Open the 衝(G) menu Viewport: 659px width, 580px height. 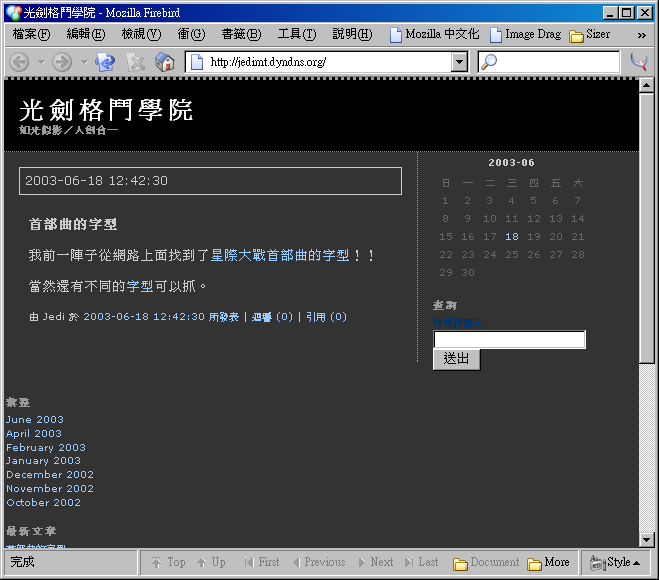tap(191, 34)
